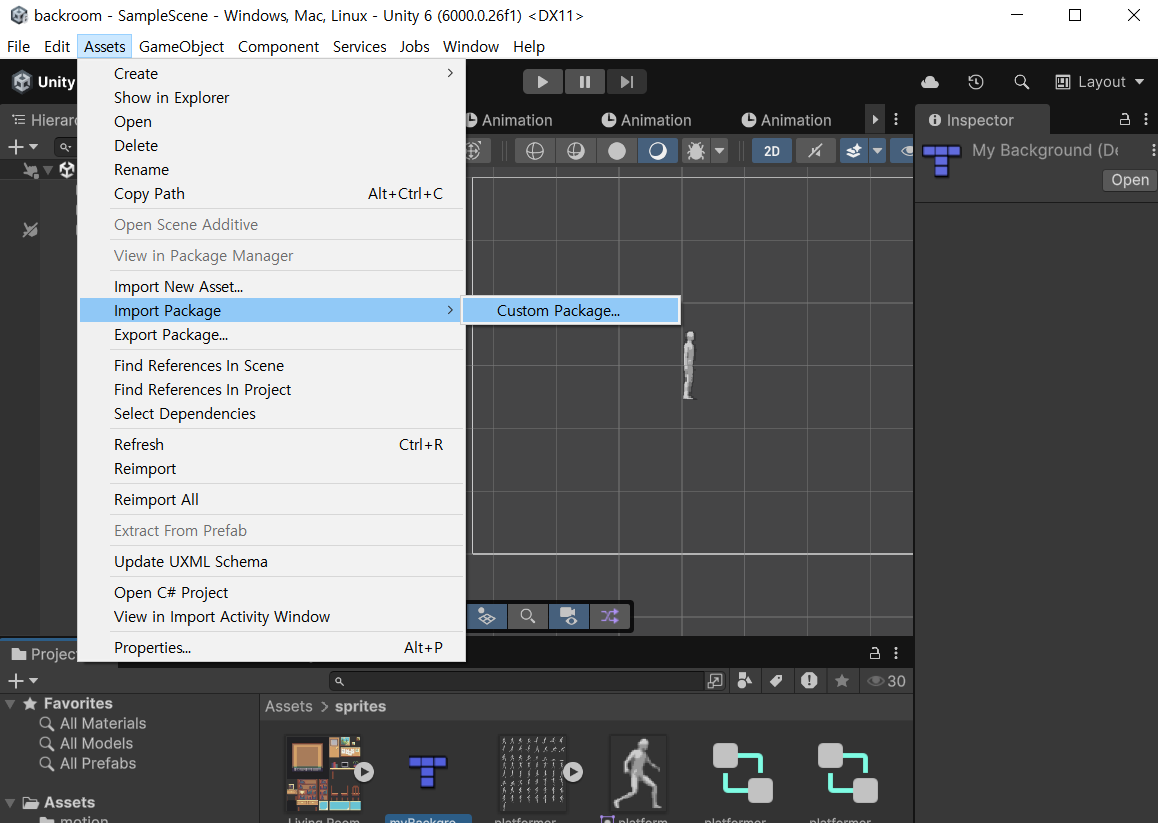Click Import New Asset... menu item
Viewport: 1158px width, 823px height.
[x=272, y=287]
